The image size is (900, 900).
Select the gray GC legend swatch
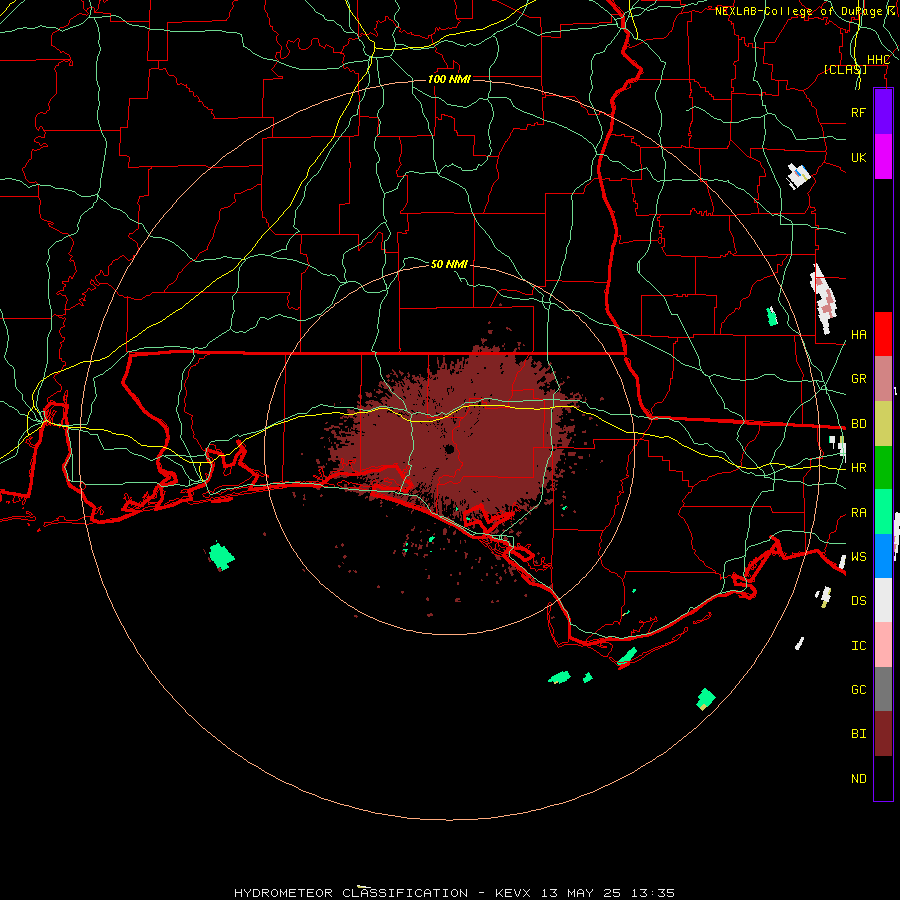pyautogui.click(x=883, y=689)
